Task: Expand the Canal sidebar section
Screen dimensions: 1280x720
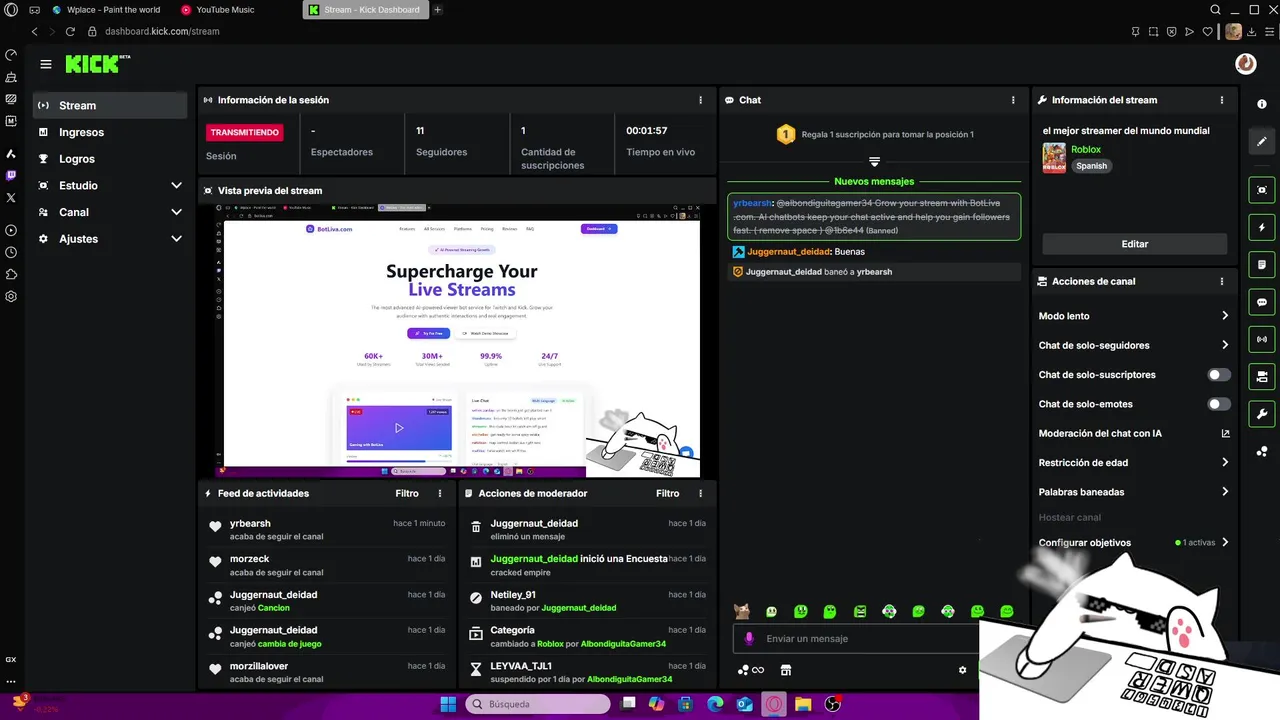Action: tap(112, 212)
